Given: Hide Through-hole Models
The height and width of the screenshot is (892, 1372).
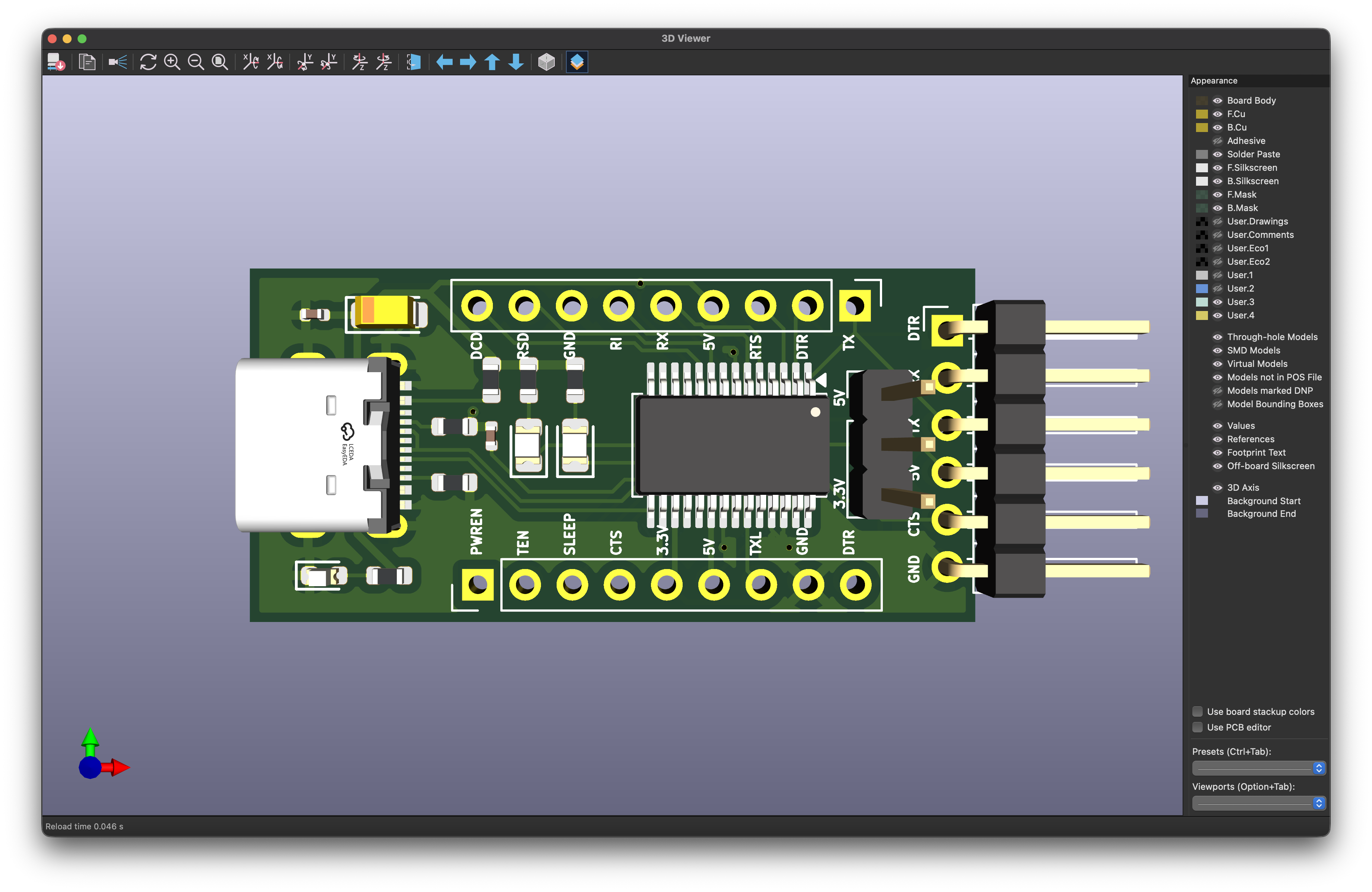Looking at the screenshot, I should click(x=1218, y=337).
